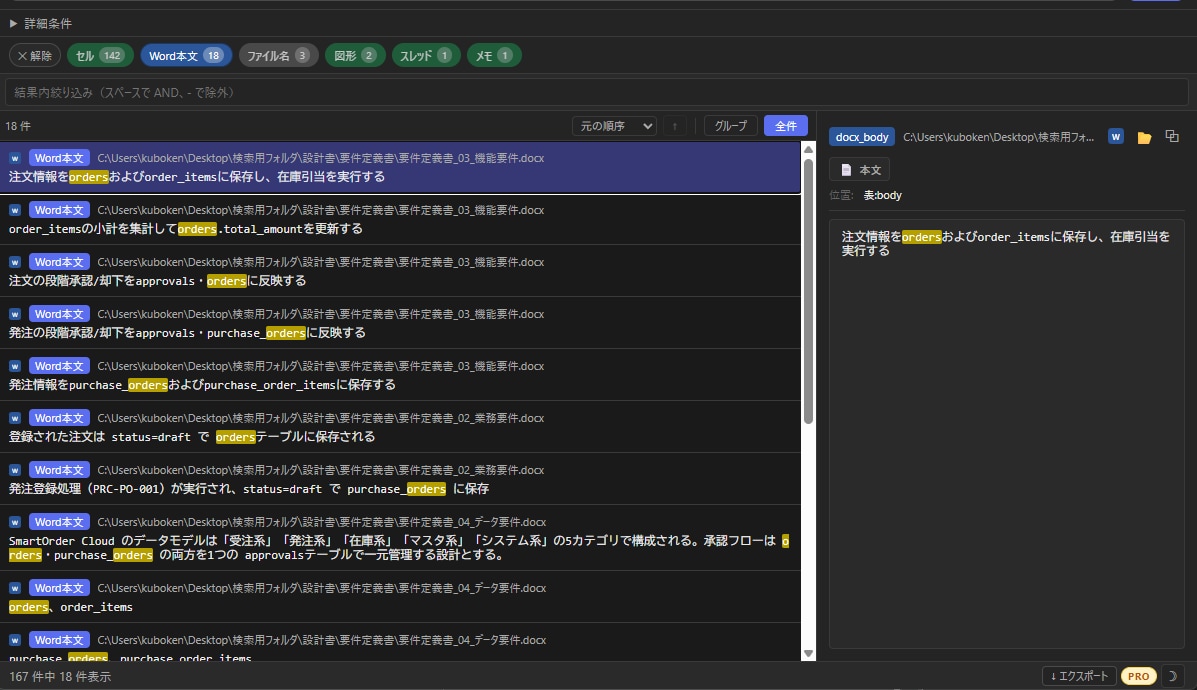Click the scrollbar down arrow of results list

point(808,653)
